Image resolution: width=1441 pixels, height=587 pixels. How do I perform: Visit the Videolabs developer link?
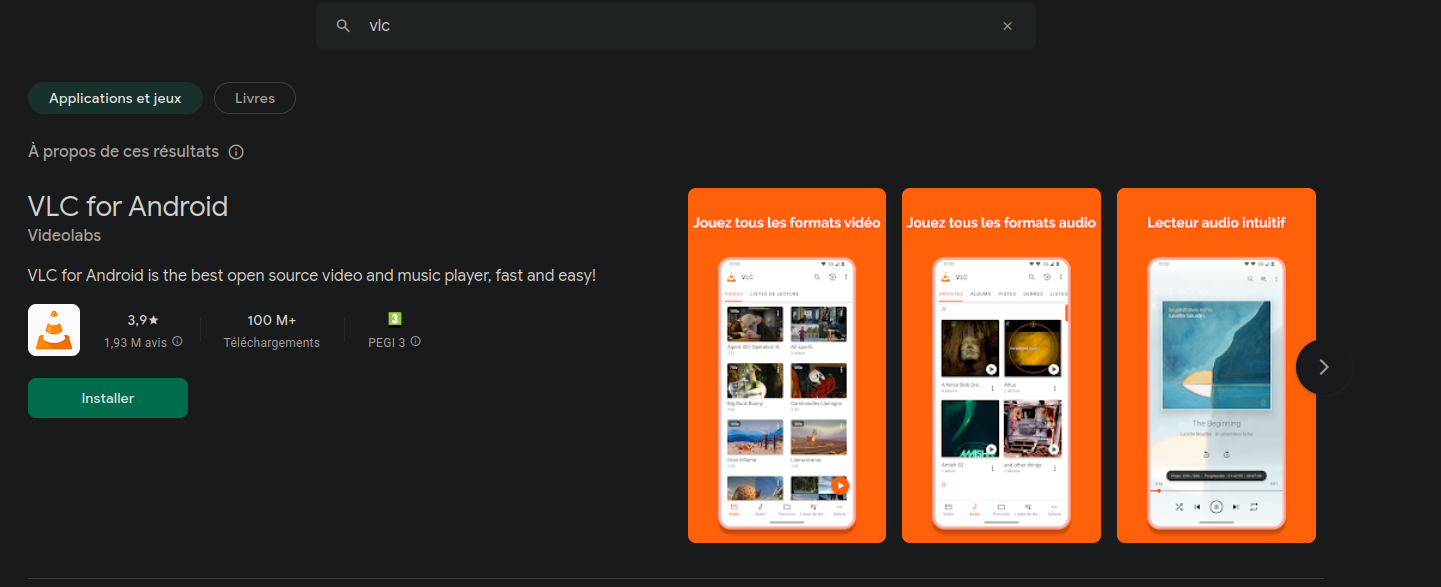click(x=65, y=236)
